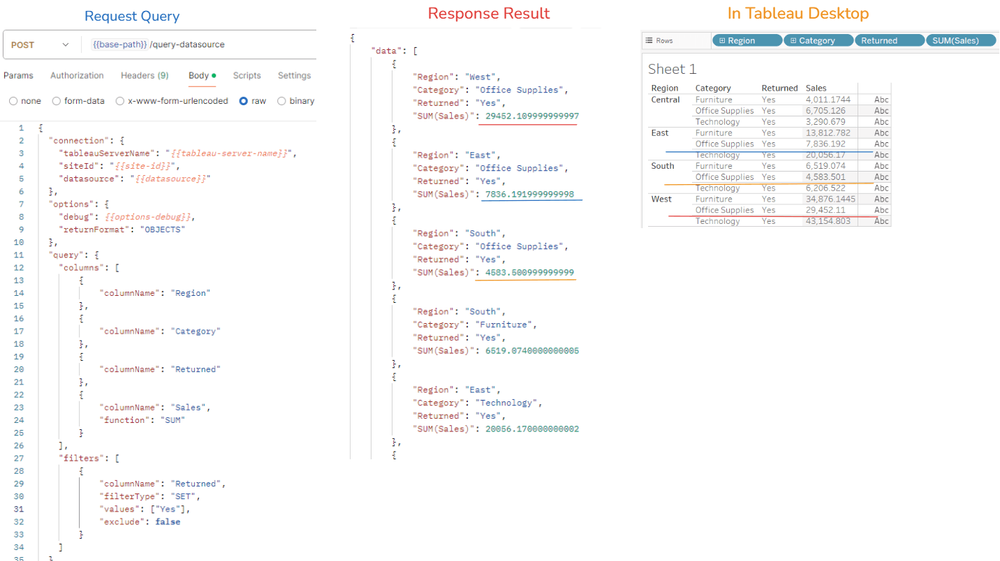Expand the plus icon on the Category pill
The image size is (1000, 561).
(x=793, y=40)
